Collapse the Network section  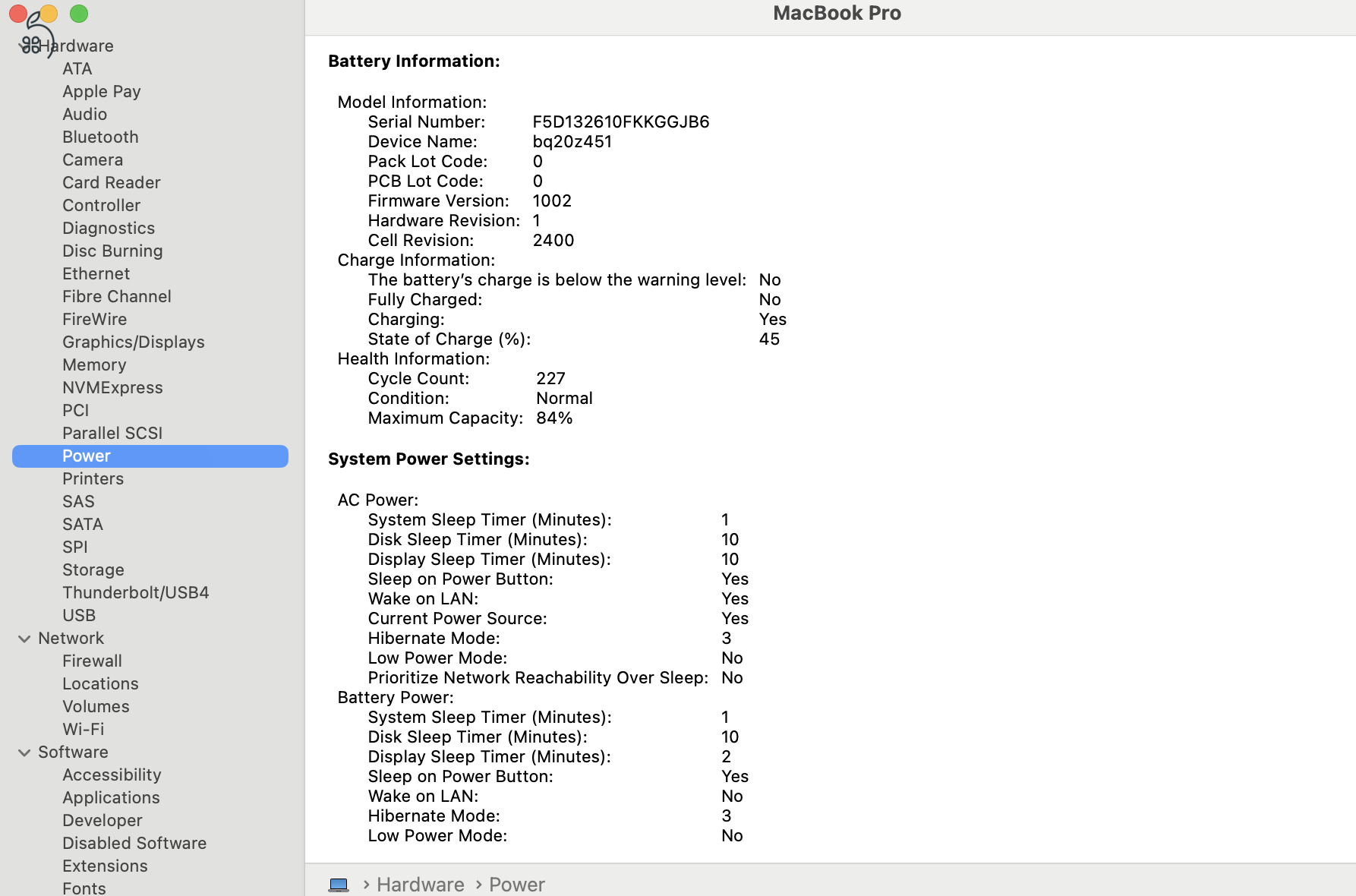[x=24, y=639]
